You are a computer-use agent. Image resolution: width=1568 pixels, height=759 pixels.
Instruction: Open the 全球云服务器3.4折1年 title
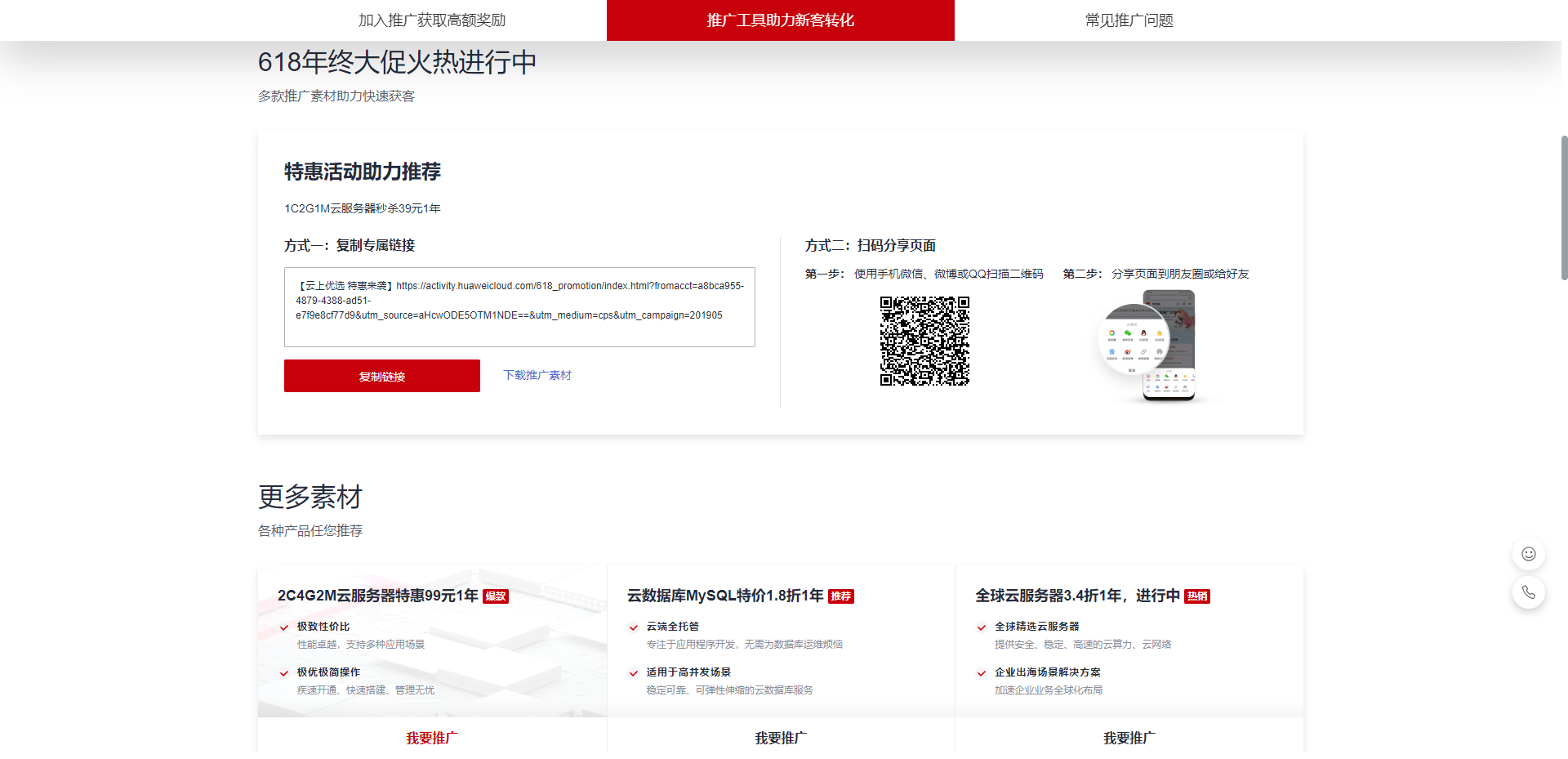[1078, 596]
